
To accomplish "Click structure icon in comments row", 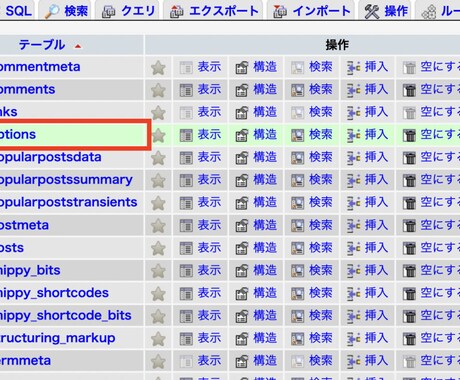I will click(242, 90).
